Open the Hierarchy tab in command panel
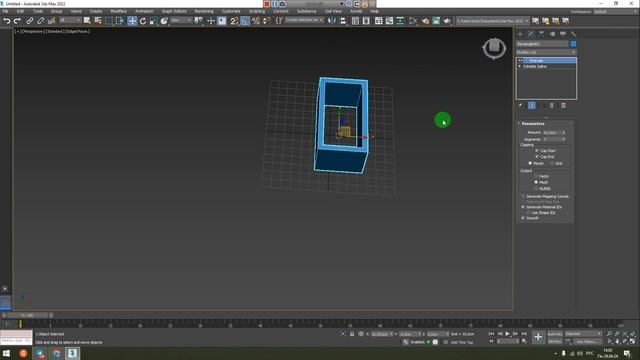This screenshot has height=360, width=640. click(542, 34)
